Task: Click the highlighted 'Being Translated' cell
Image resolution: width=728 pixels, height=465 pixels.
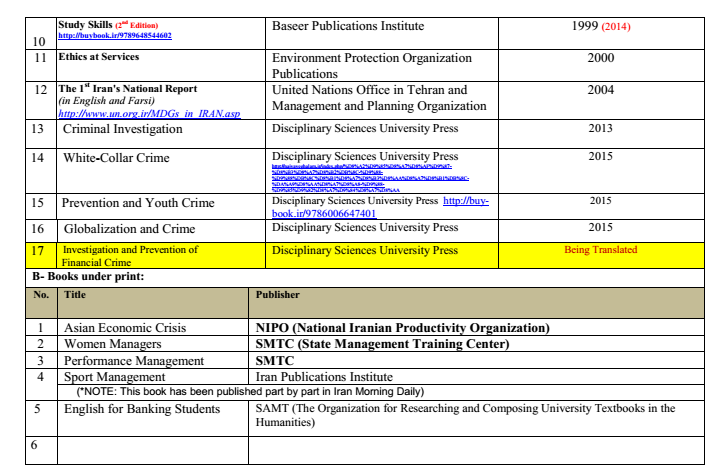Action: [x=601, y=250]
